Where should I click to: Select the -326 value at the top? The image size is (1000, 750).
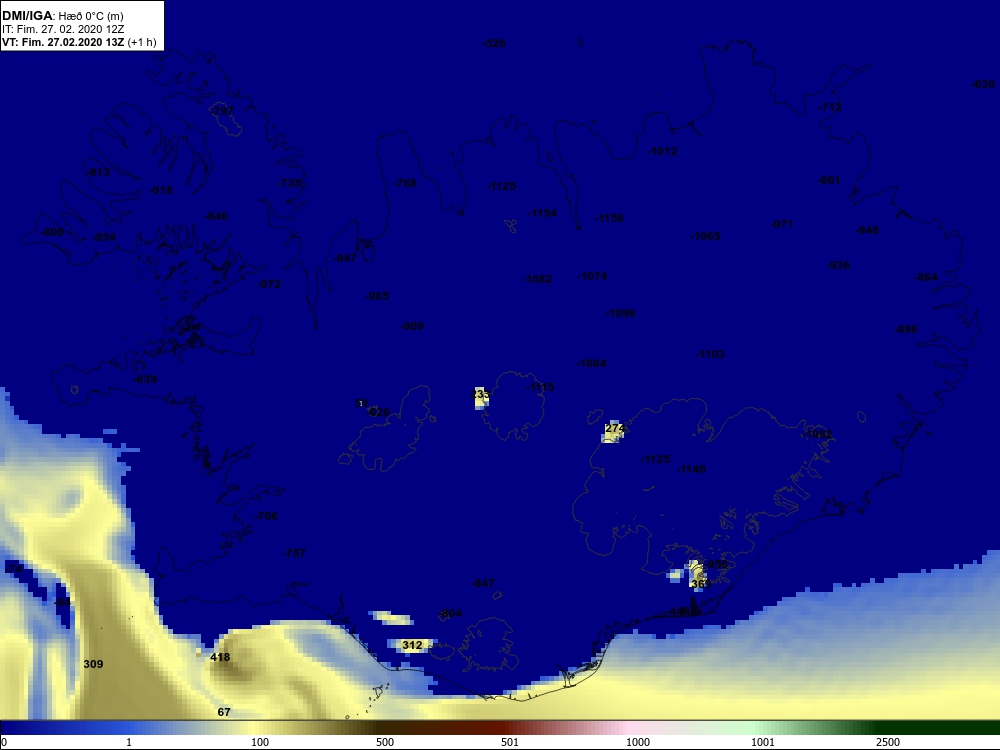pos(494,43)
